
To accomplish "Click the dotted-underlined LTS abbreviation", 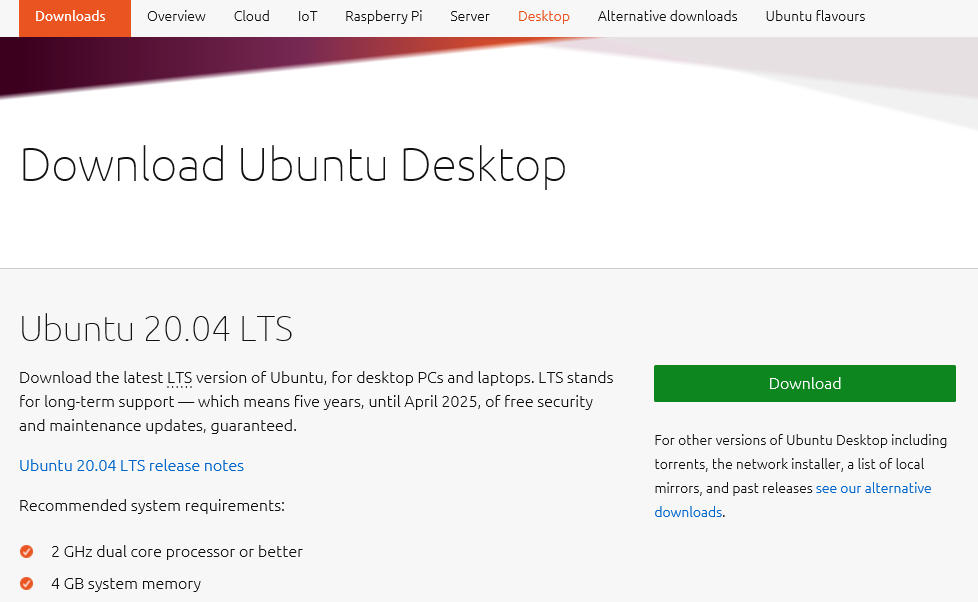I will tap(179, 378).
